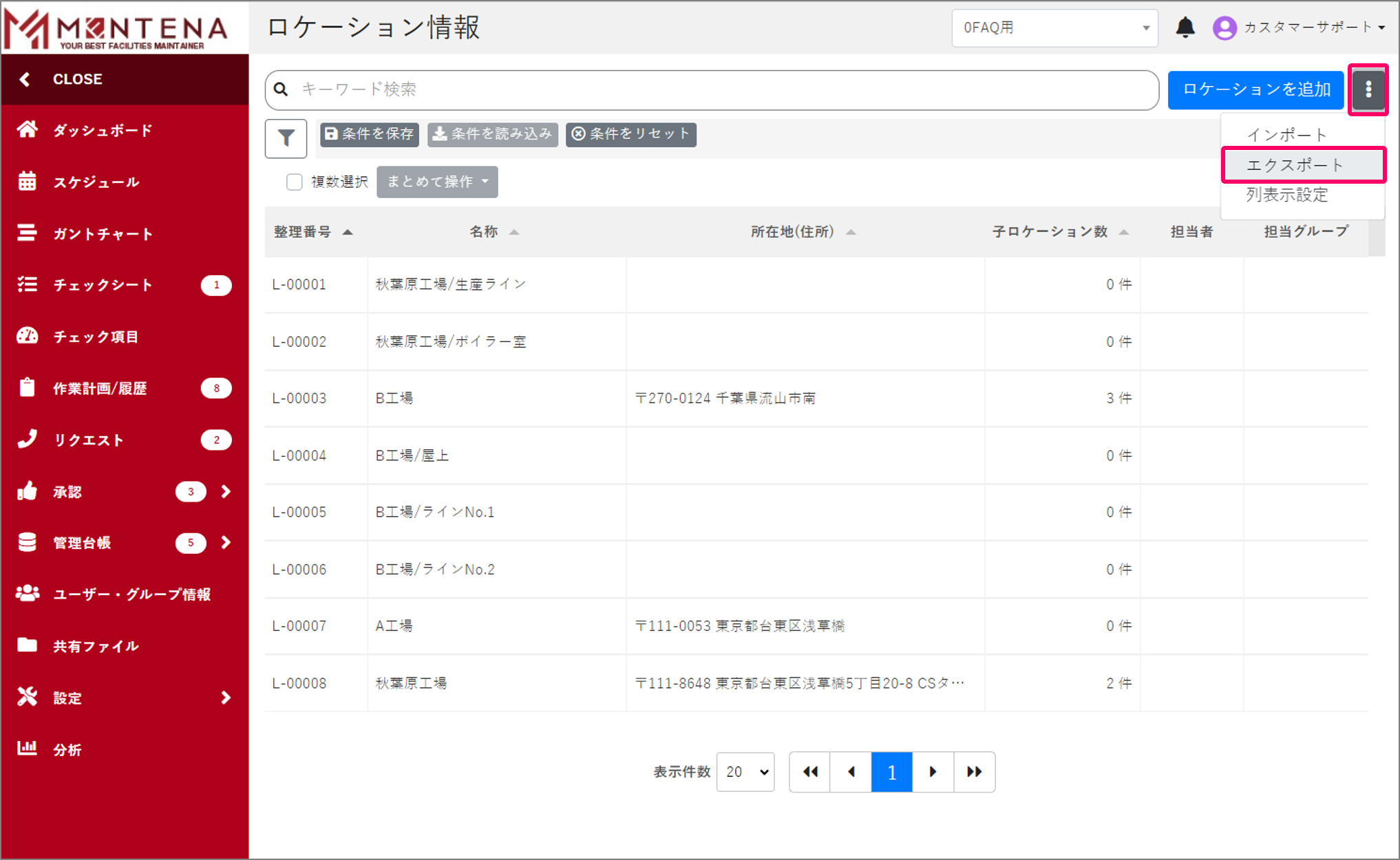Select エクスポート from the menu
The image size is (1400, 860).
[1295, 165]
